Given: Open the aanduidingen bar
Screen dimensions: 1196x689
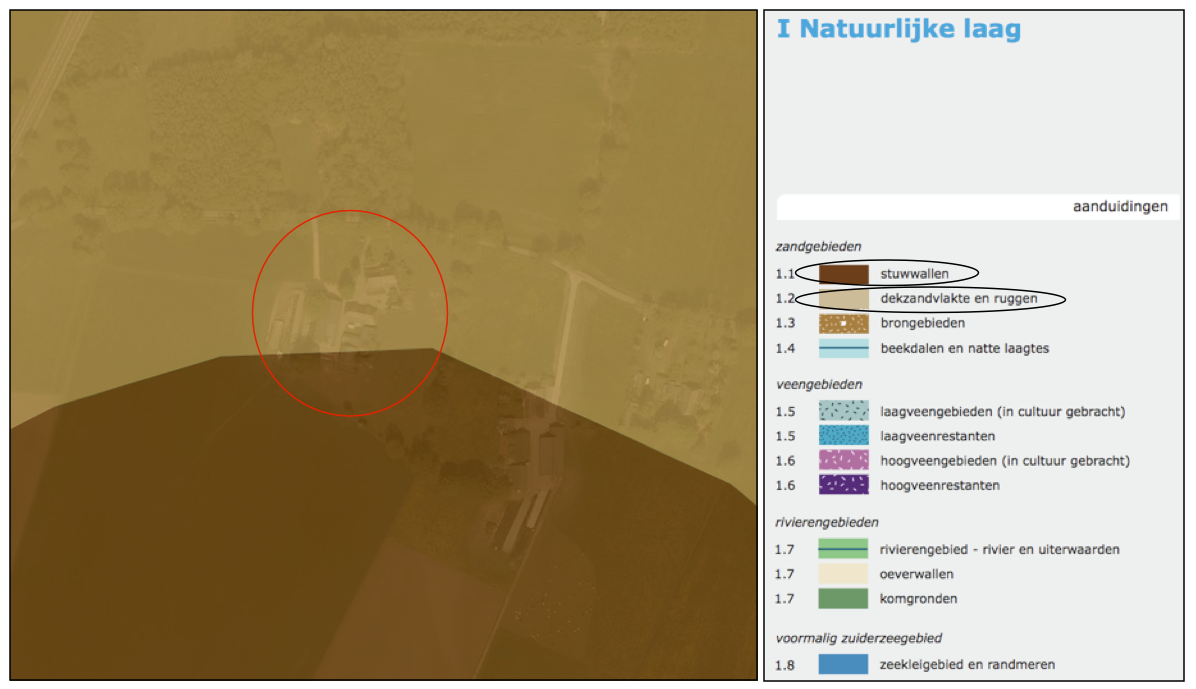Looking at the screenshot, I should click(x=978, y=207).
